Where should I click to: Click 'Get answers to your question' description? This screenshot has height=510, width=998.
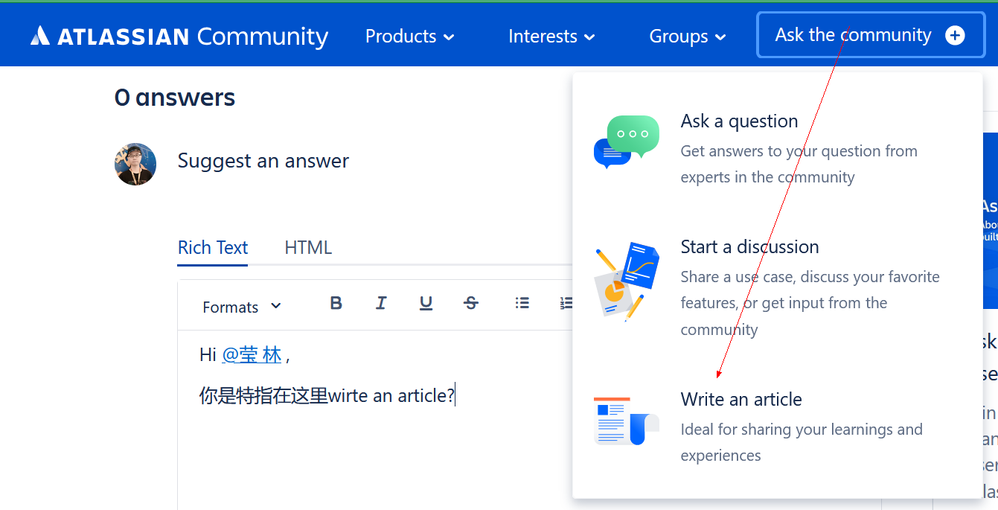coord(799,164)
